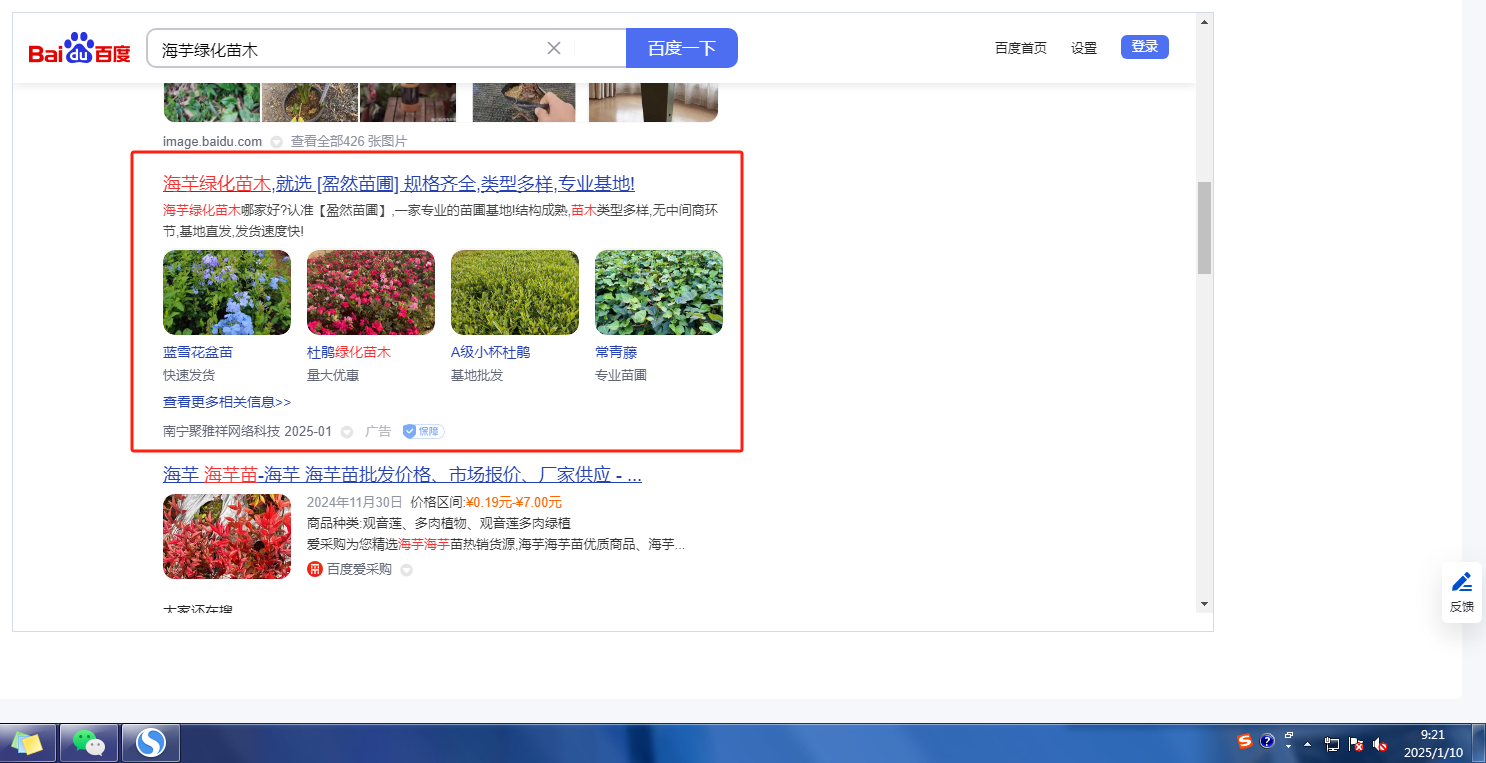Click the wooden-table image thumbnail in the strip
The height and width of the screenshot is (763, 1486).
coord(408,103)
